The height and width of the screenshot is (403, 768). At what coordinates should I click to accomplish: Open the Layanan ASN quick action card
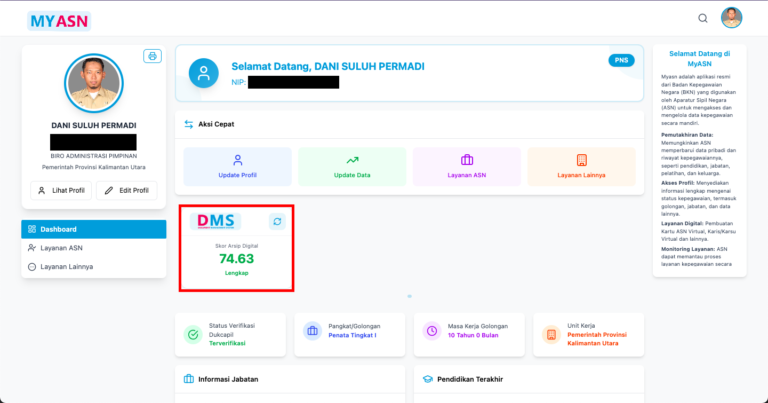click(x=466, y=166)
